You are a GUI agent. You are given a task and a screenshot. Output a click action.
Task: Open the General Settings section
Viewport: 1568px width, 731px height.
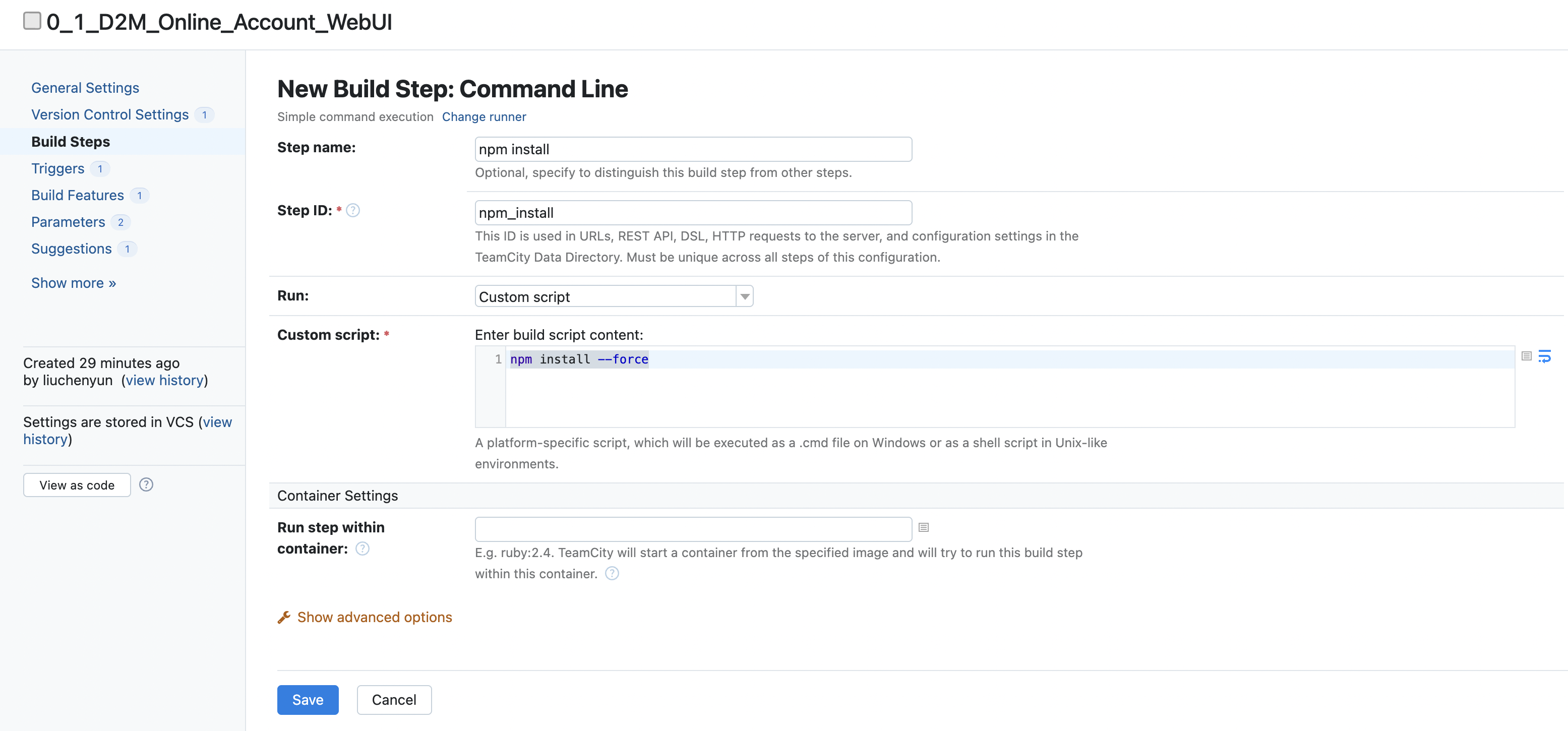pyautogui.click(x=85, y=88)
